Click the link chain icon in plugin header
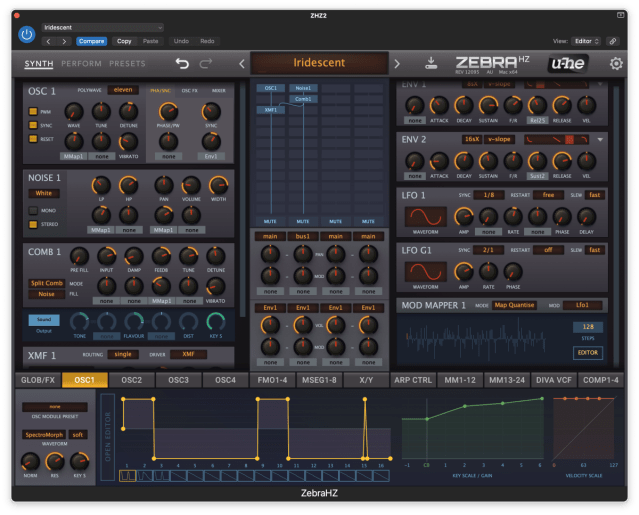Image resolution: width=639 pixels, height=515 pixels. coord(613,41)
